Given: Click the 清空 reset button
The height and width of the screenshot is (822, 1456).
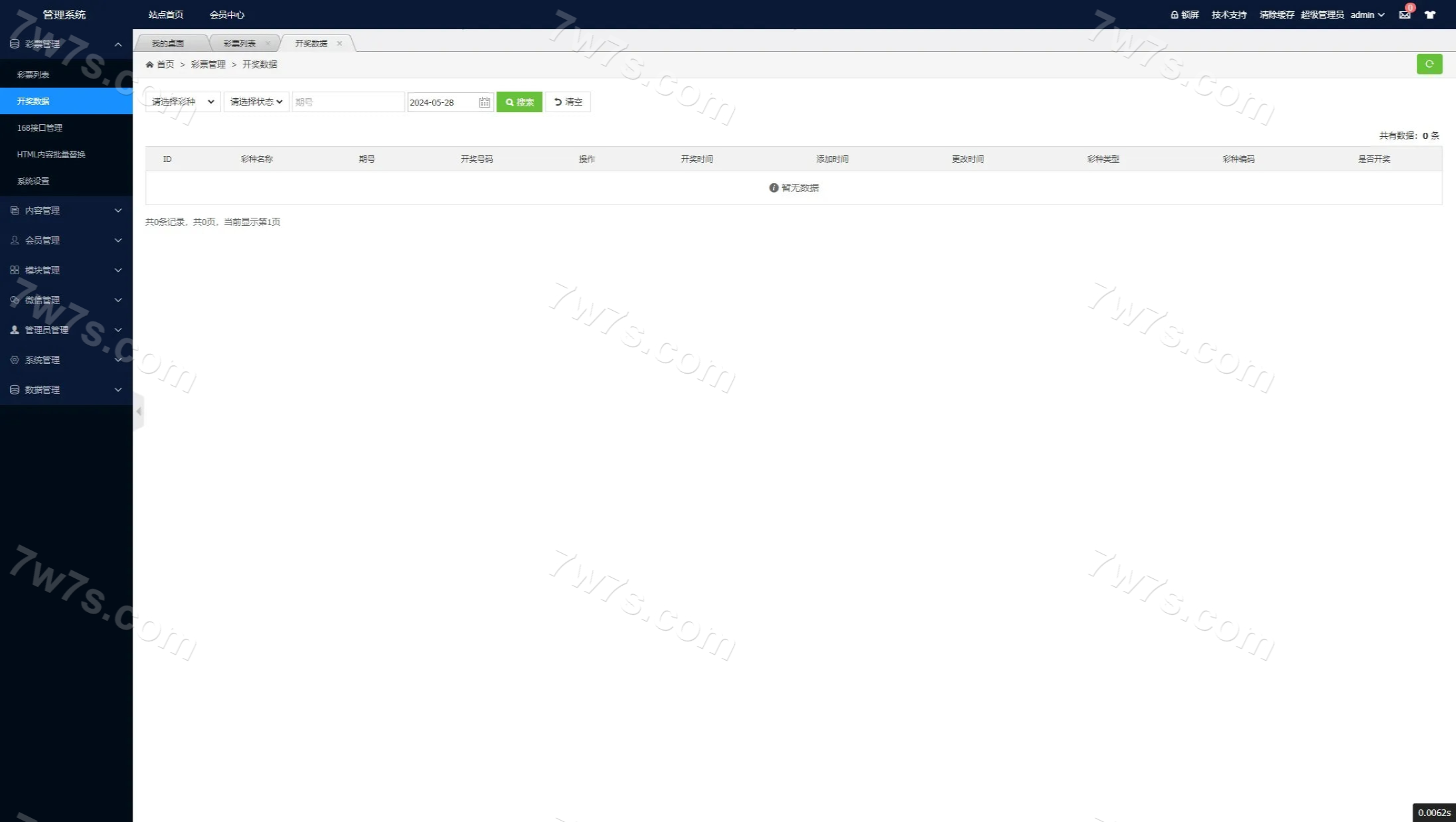Looking at the screenshot, I should 568,102.
